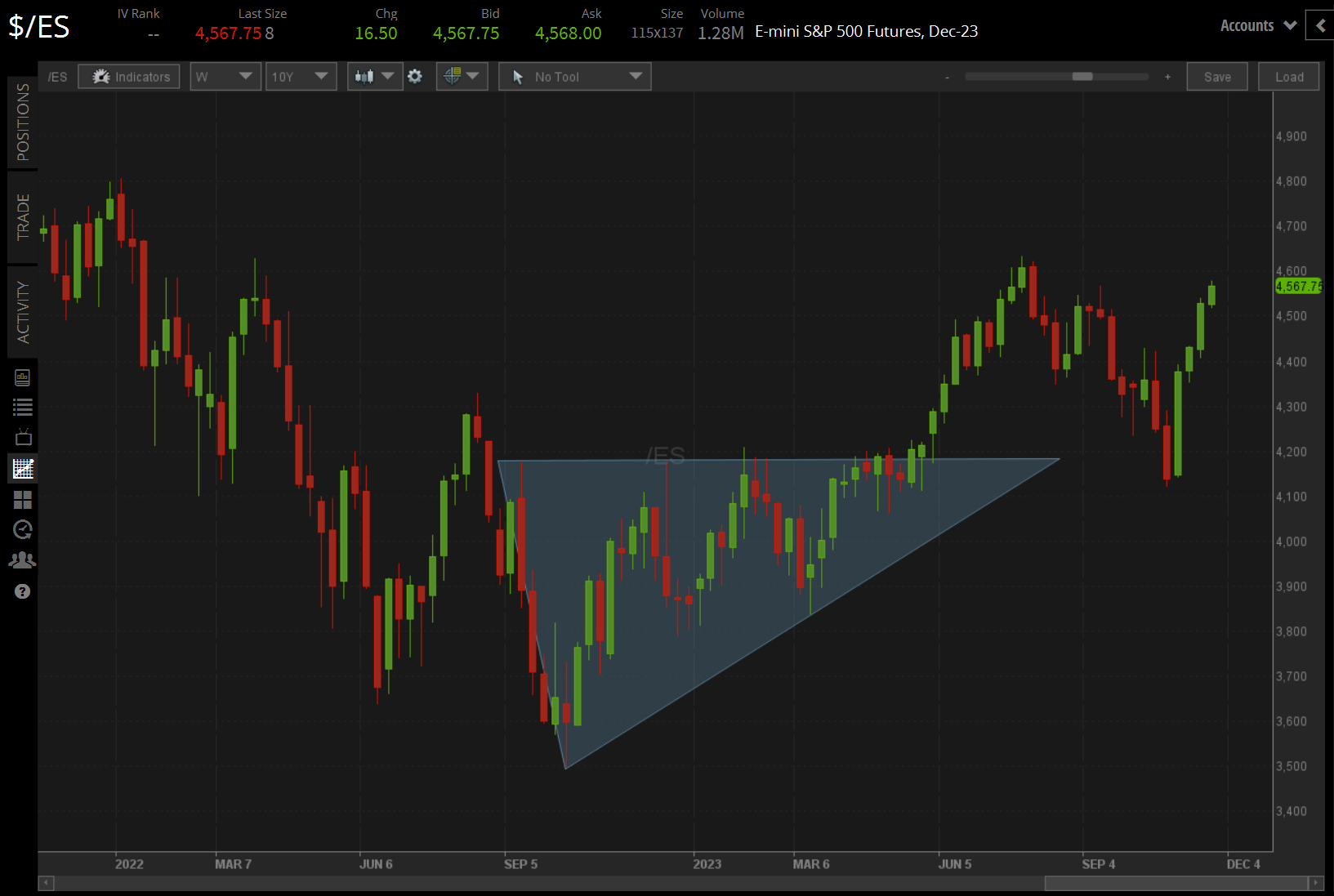Click the TV icon in the sidebar
This screenshot has height=896, width=1334.
(22, 437)
